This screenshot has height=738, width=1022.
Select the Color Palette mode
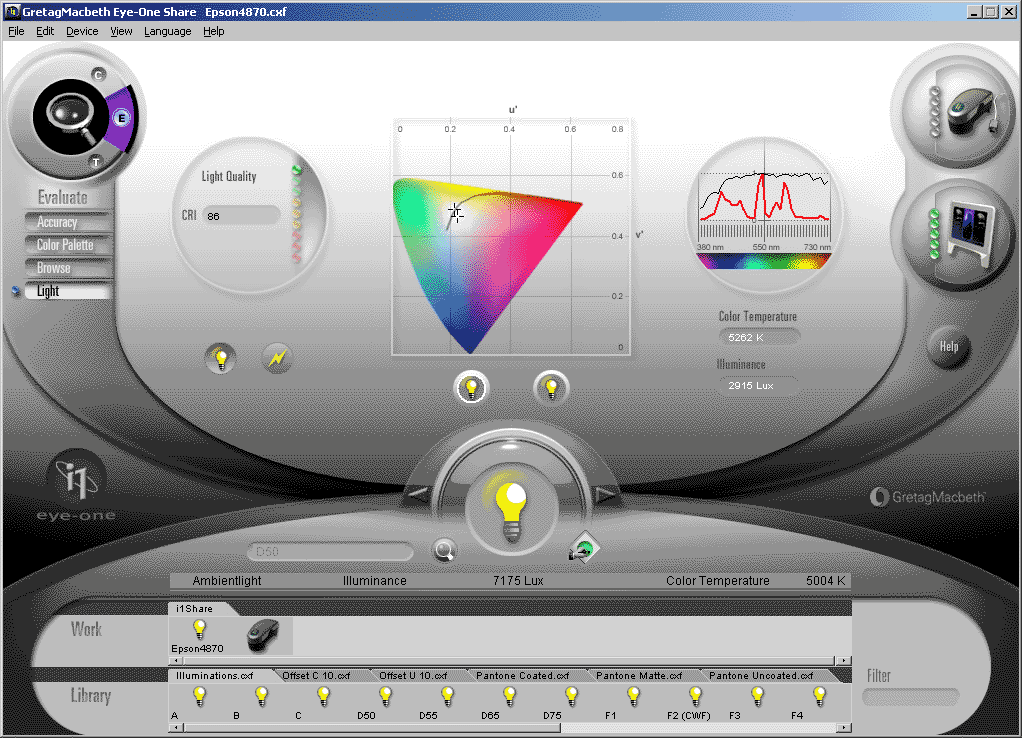[68, 245]
